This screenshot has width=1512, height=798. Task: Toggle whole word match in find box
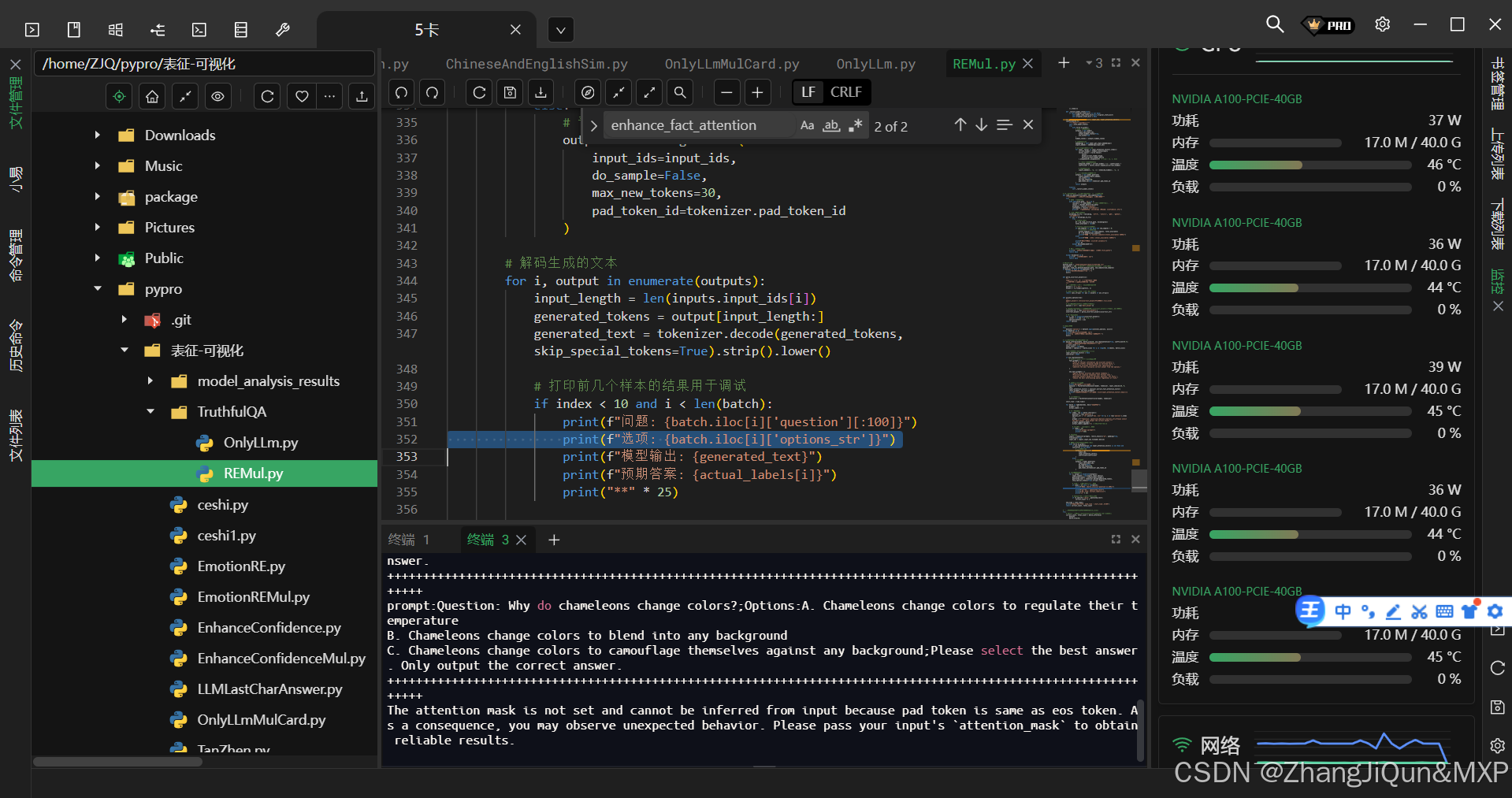(831, 125)
